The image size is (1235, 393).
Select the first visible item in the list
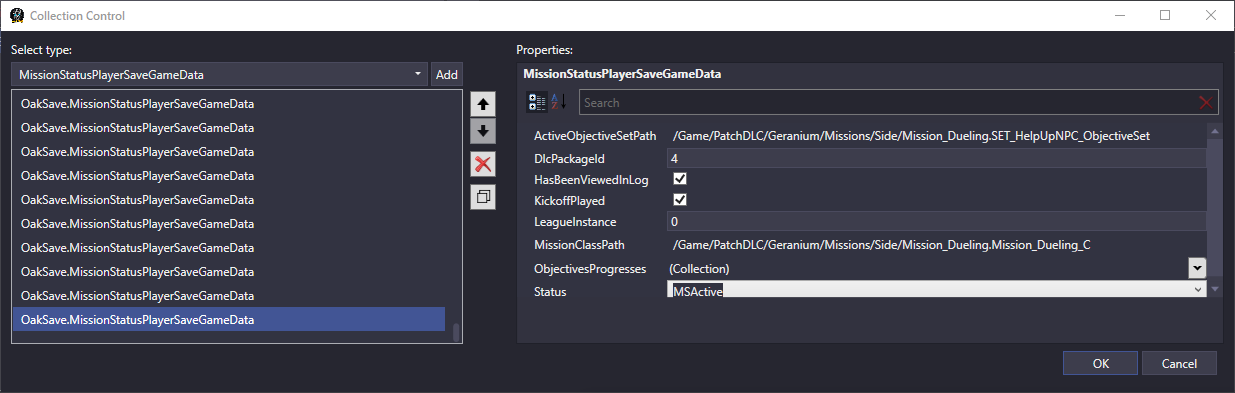pyautogui.click(x=229, y=103)
